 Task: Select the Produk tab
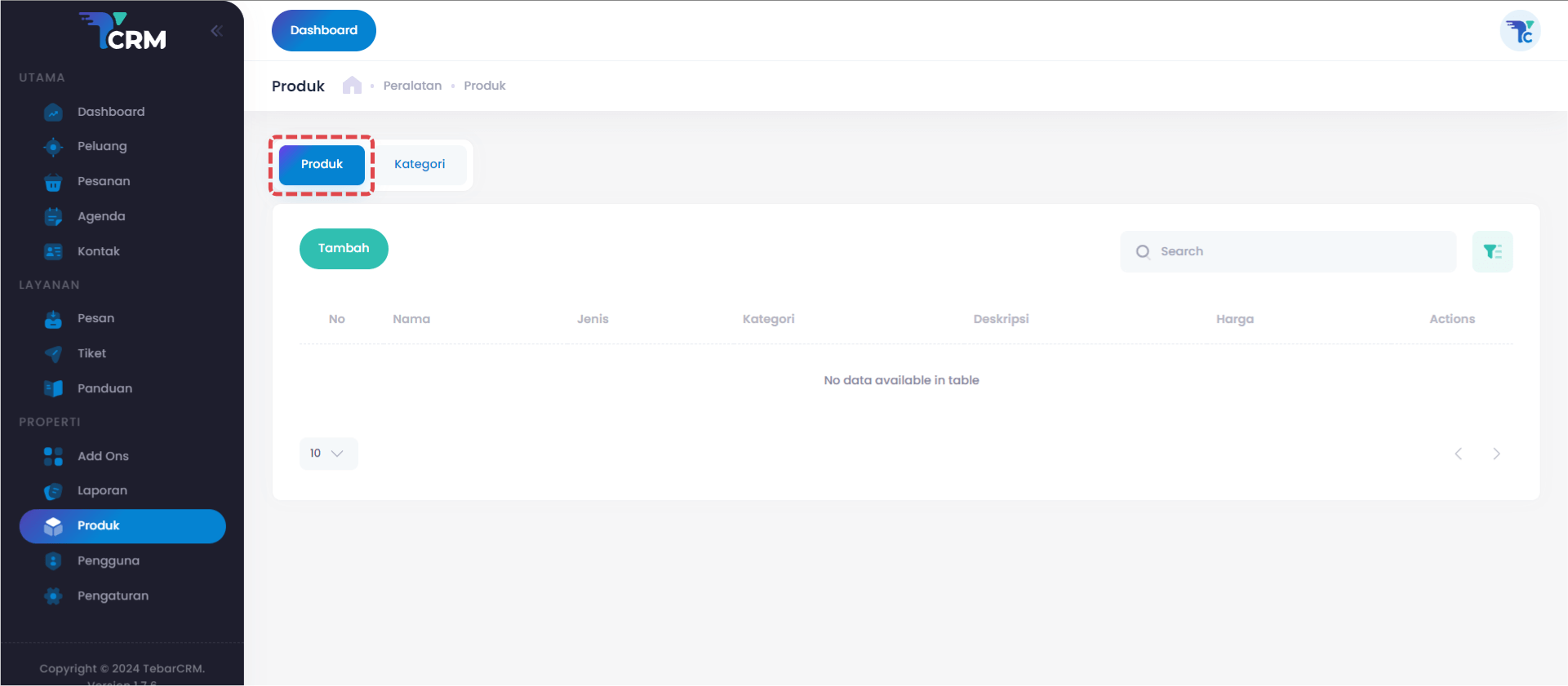pos(322,165)
